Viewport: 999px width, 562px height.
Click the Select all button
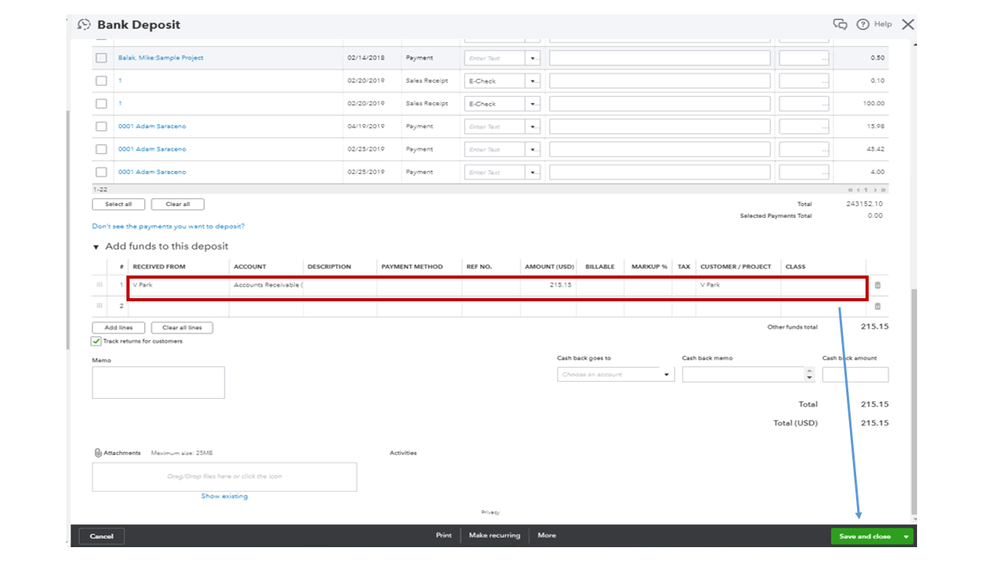tap(119, 205)
